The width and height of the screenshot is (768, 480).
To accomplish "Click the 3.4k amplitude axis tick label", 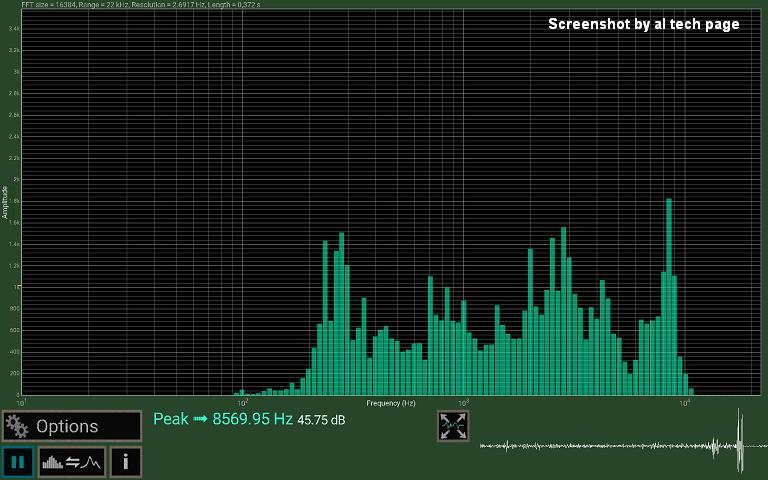I will click(x=14, y=29).
